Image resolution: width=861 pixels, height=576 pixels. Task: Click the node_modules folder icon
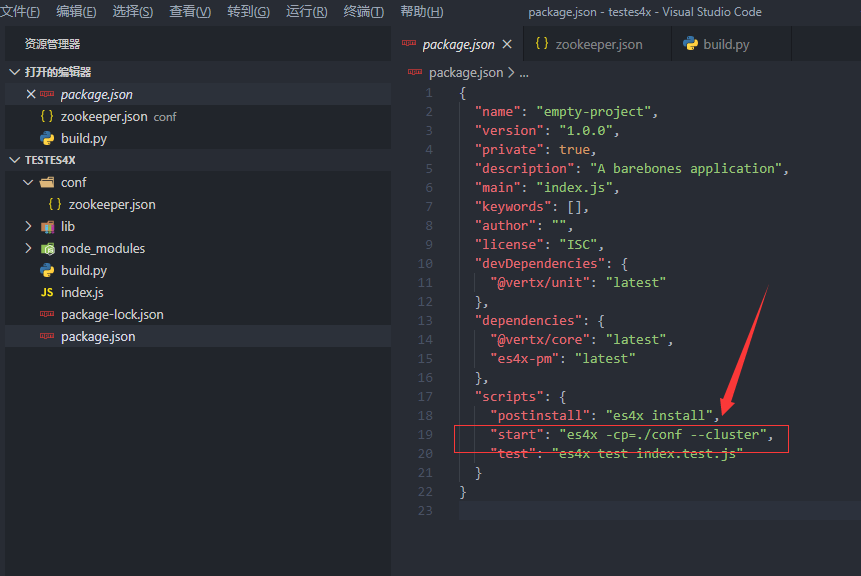(x=47, y=248)
